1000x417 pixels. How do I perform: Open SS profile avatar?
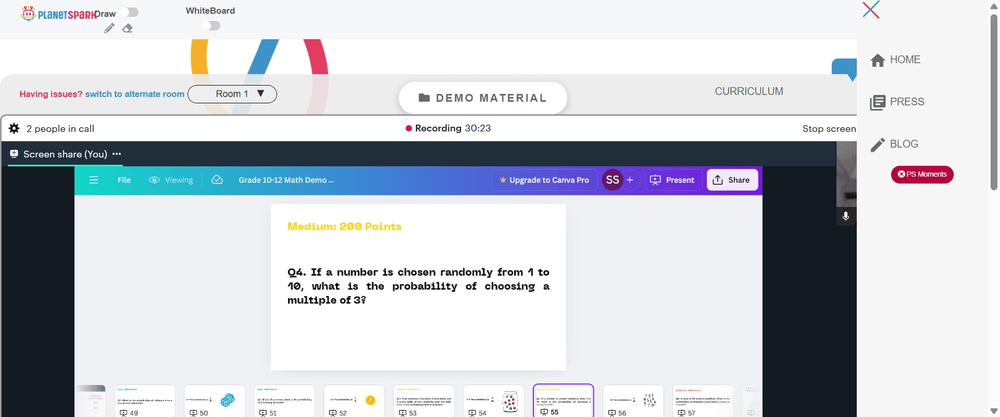click(612, 180)
